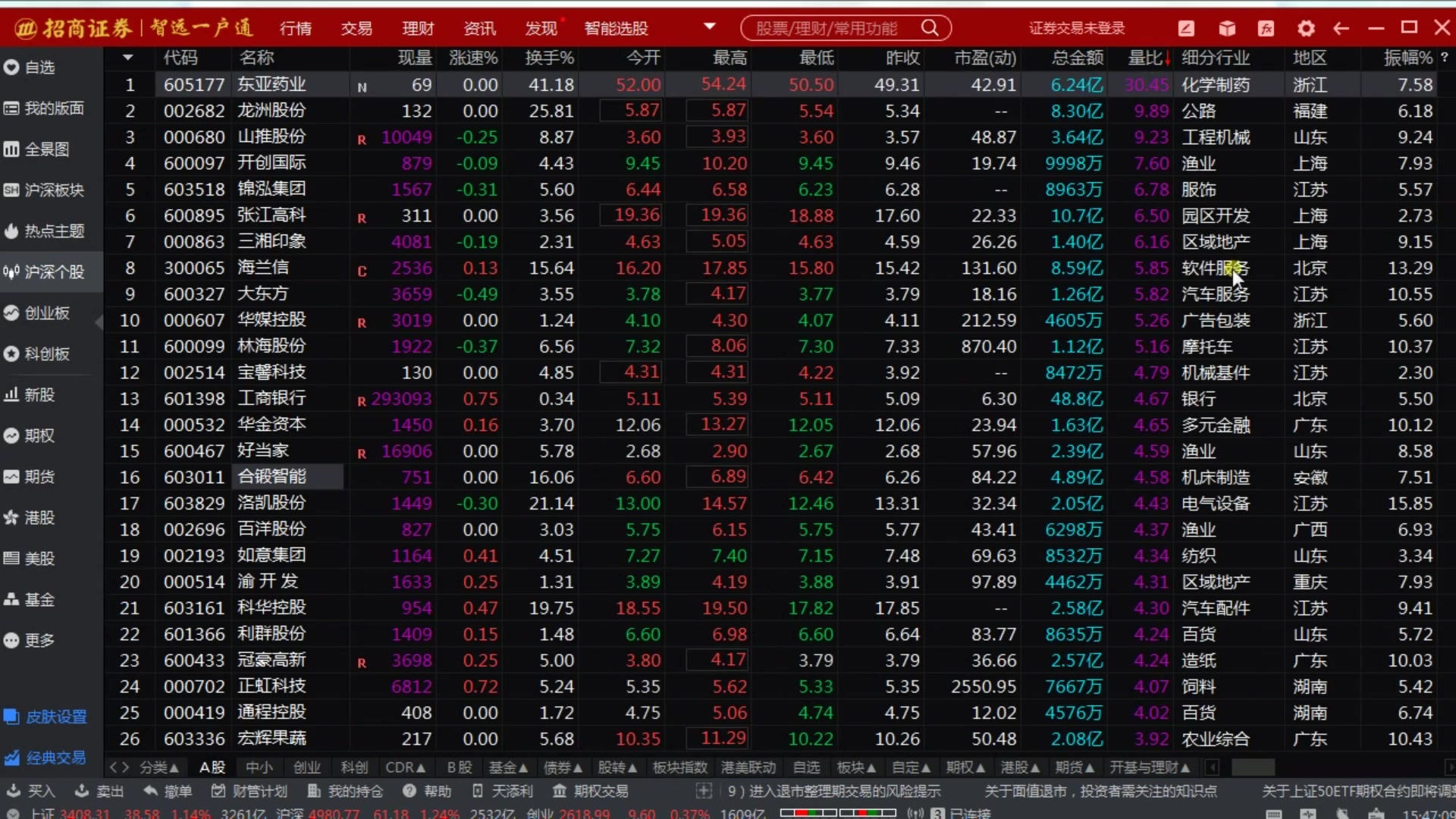The image size is (1456, 819).
Task: Open 财管计划 in bottom toolbar
Action: click(x=249, y=791)
